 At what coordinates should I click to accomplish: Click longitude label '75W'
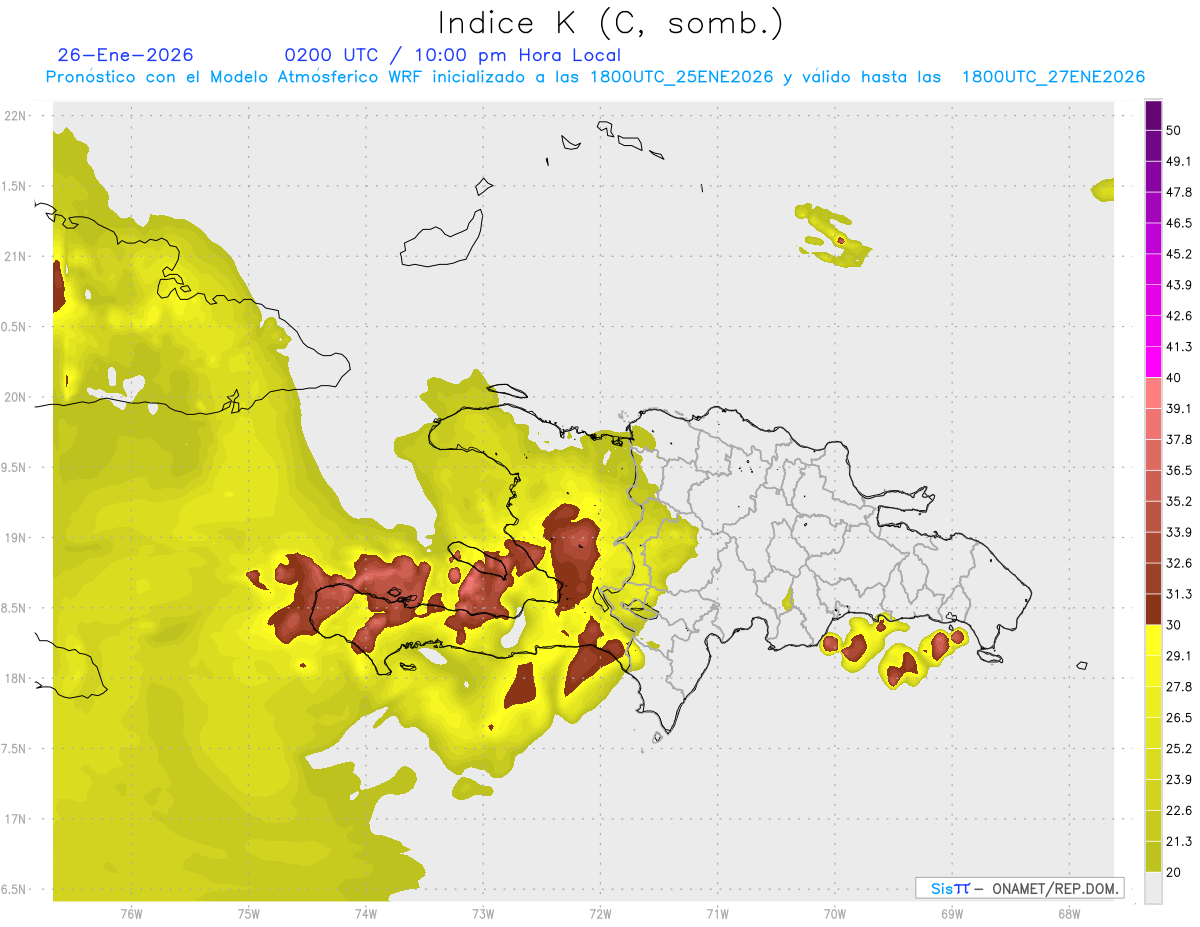tap(248, 914)
